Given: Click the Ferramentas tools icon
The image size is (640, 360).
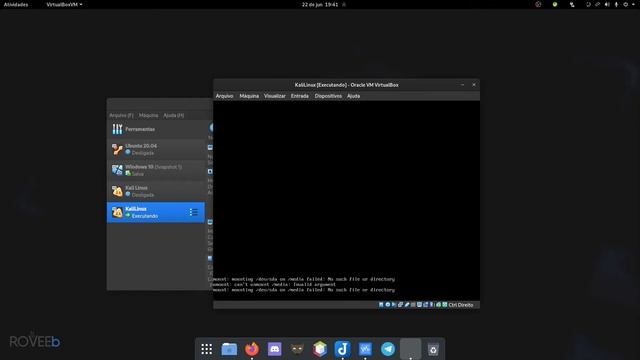Looking at the screenshot, I should coord(117,129).
